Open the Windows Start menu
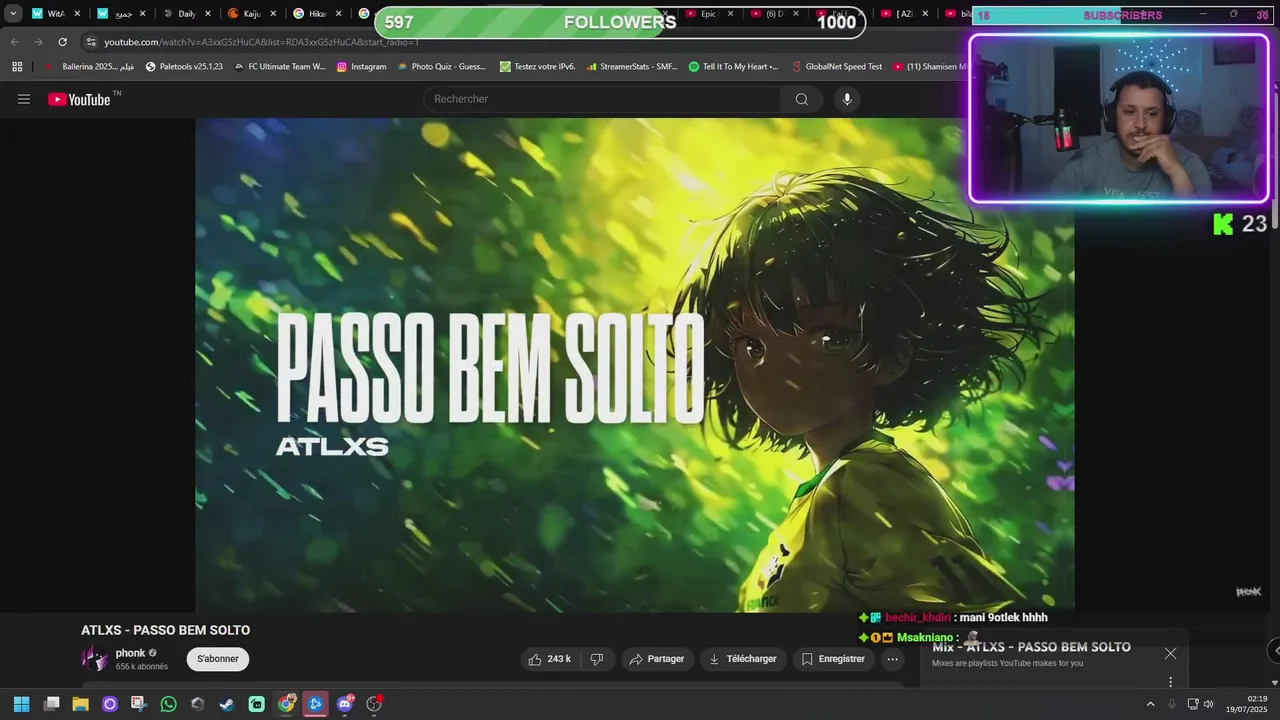Image resolution: width=1280 pixels, height=720 pixels. pyautogui.click(x=21, y=704)
